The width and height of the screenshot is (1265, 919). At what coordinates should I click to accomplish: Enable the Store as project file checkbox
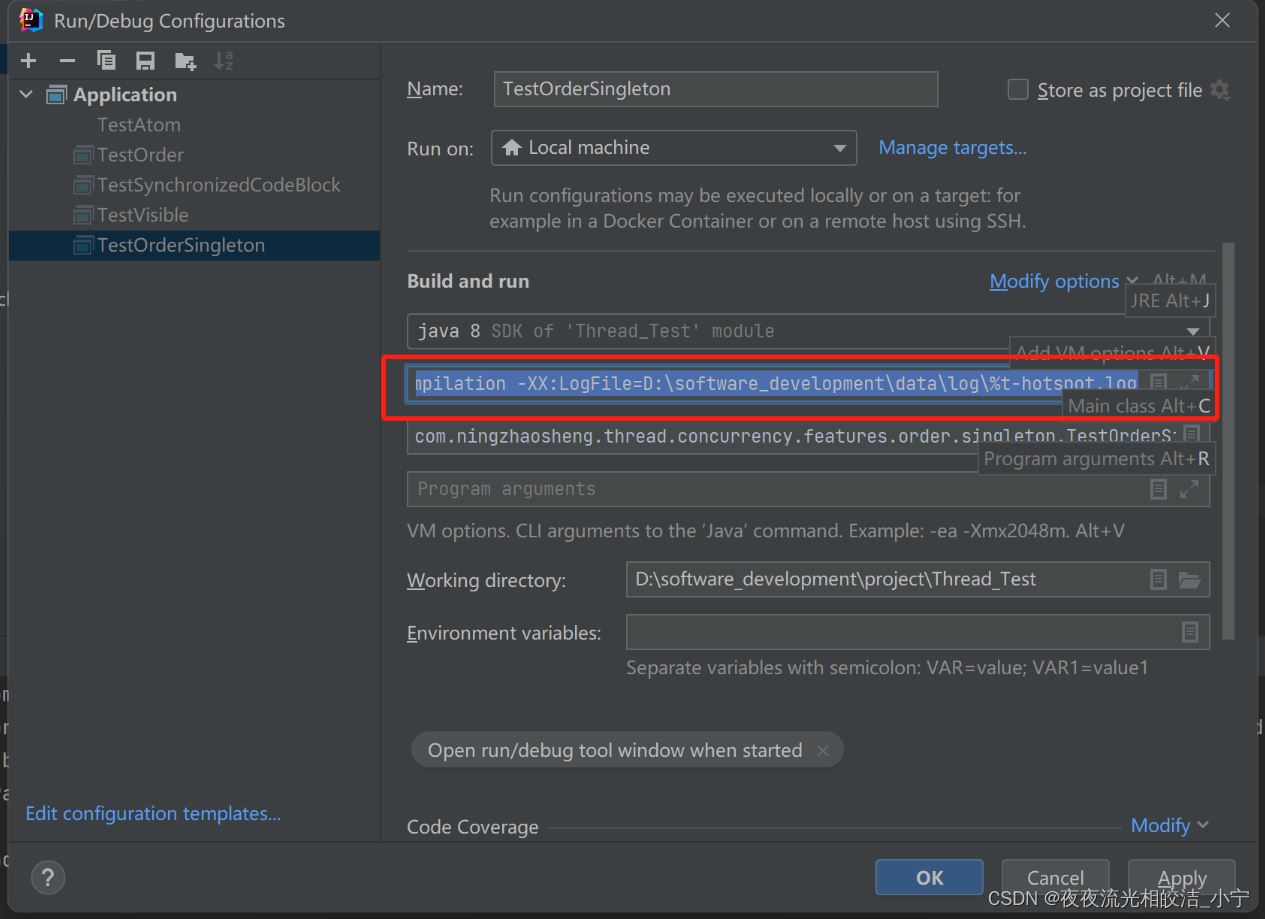click(x=1018, y=90)
